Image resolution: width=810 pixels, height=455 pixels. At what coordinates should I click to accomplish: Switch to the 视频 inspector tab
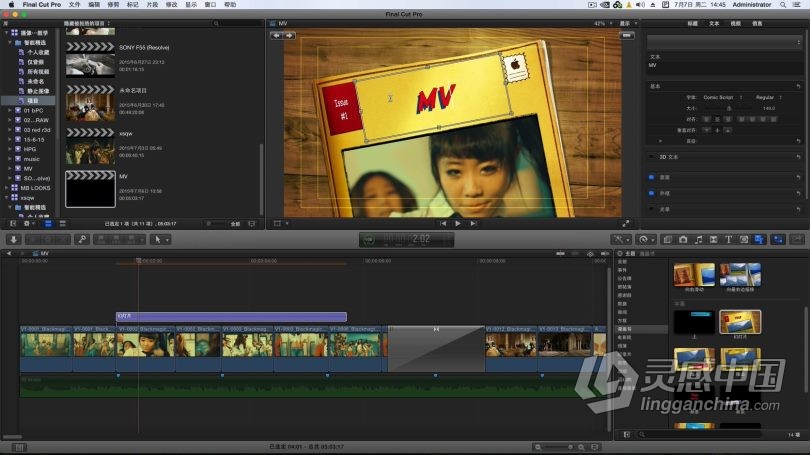tap(736, 23)
